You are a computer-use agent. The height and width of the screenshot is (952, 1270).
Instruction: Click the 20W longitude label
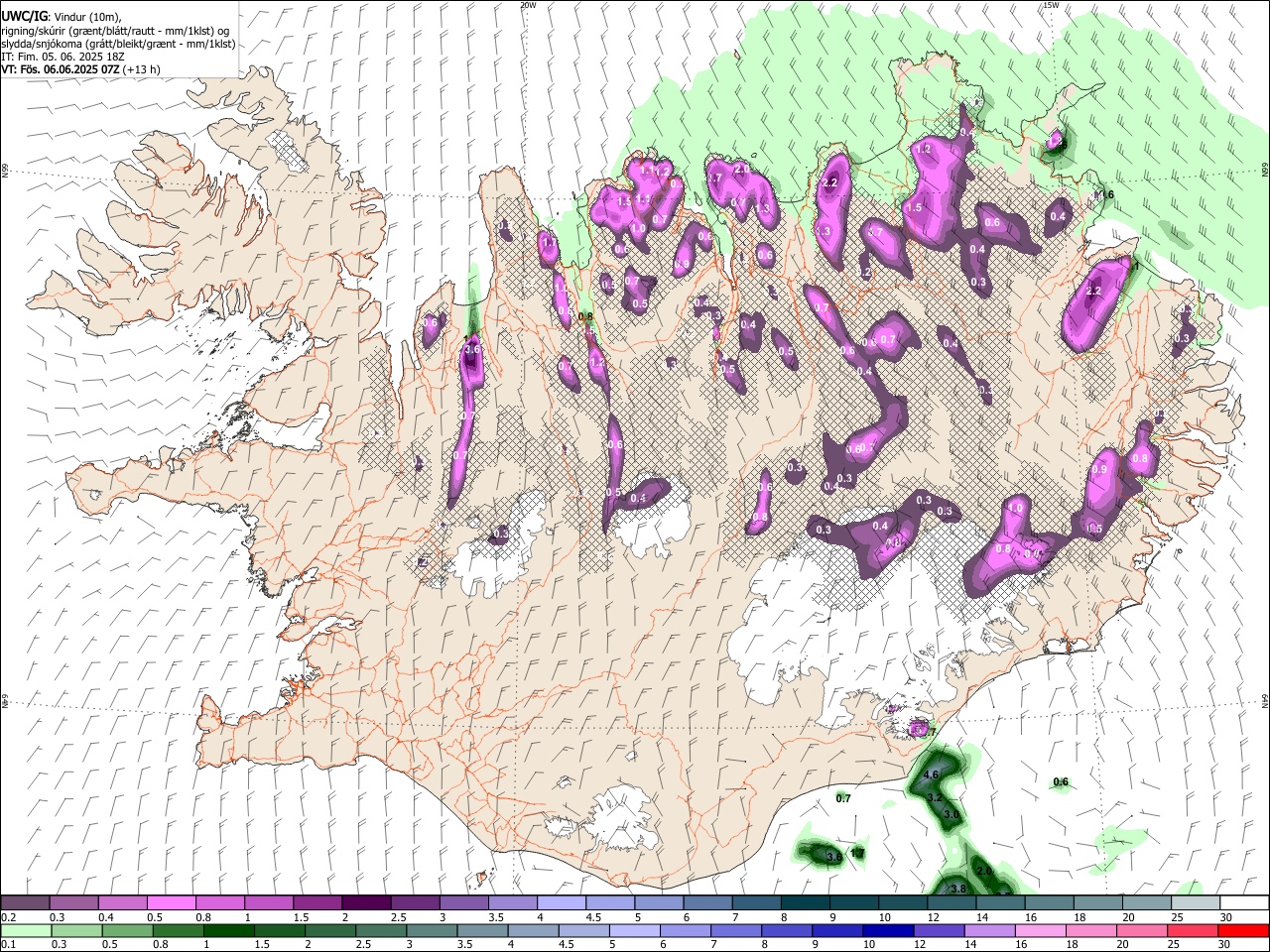(528, 5)
